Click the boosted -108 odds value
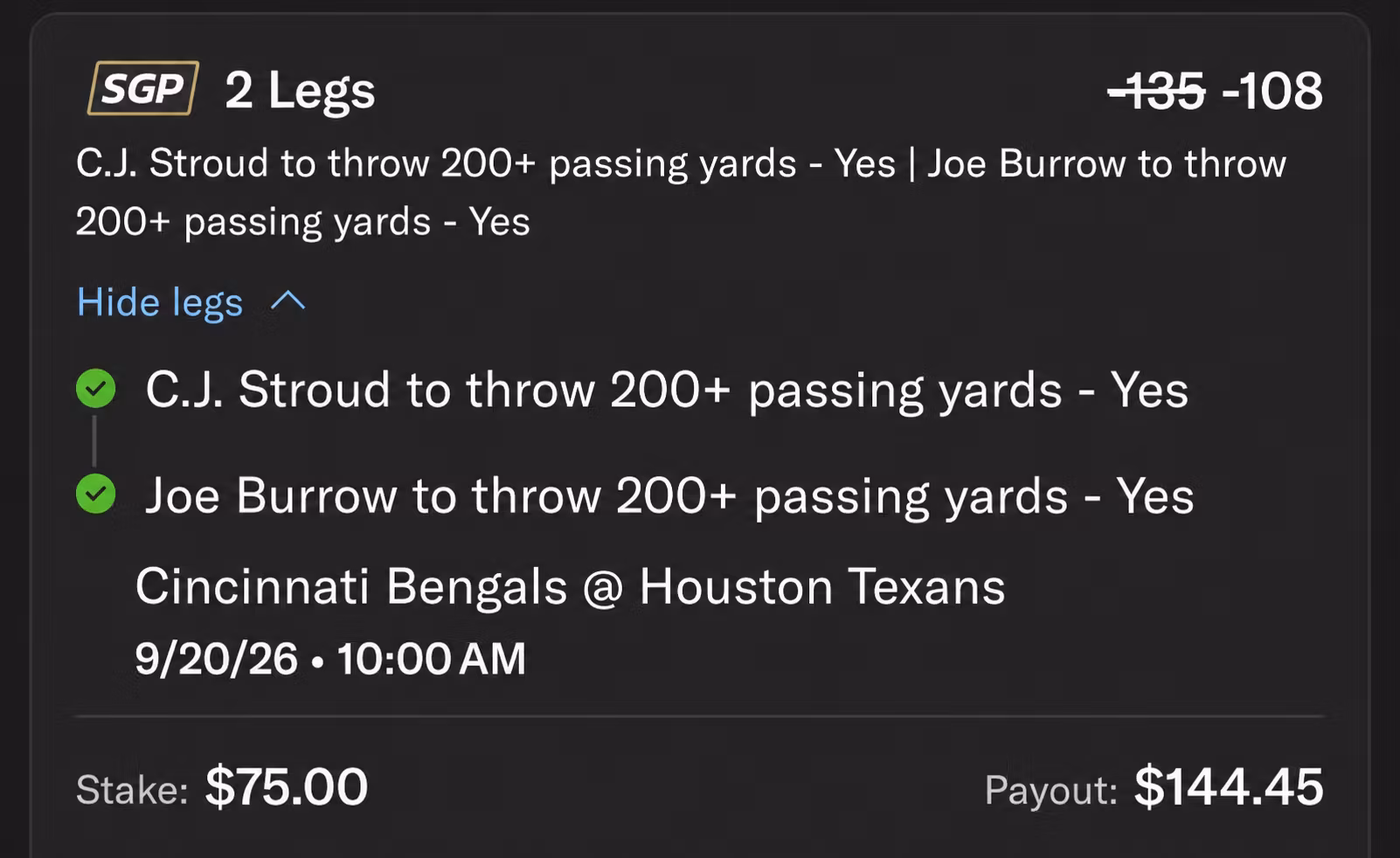1400x858 pixels. [1272, 91]
